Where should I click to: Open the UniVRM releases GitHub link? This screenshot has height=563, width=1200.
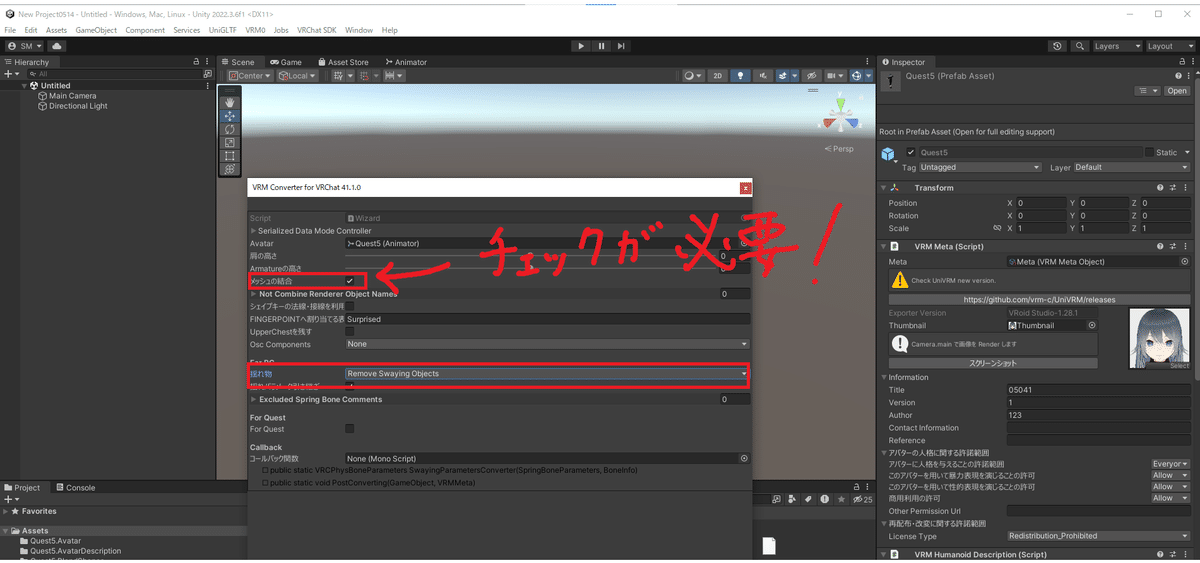[x=1039, y=299]
